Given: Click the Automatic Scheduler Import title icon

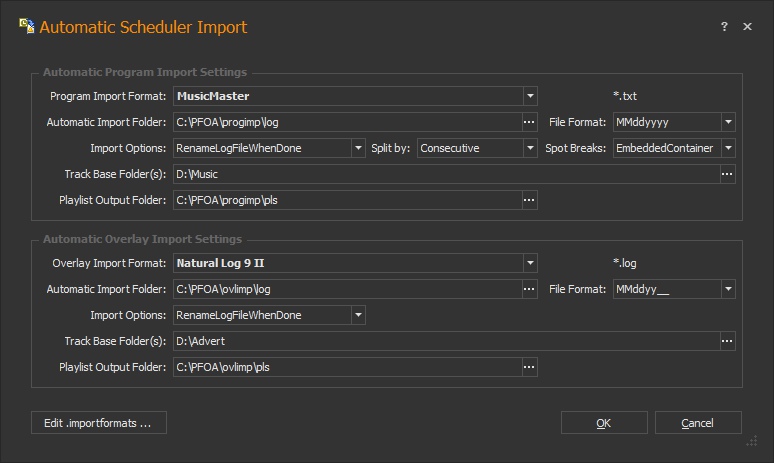Looking at the screenshot, I should point(27,26).
